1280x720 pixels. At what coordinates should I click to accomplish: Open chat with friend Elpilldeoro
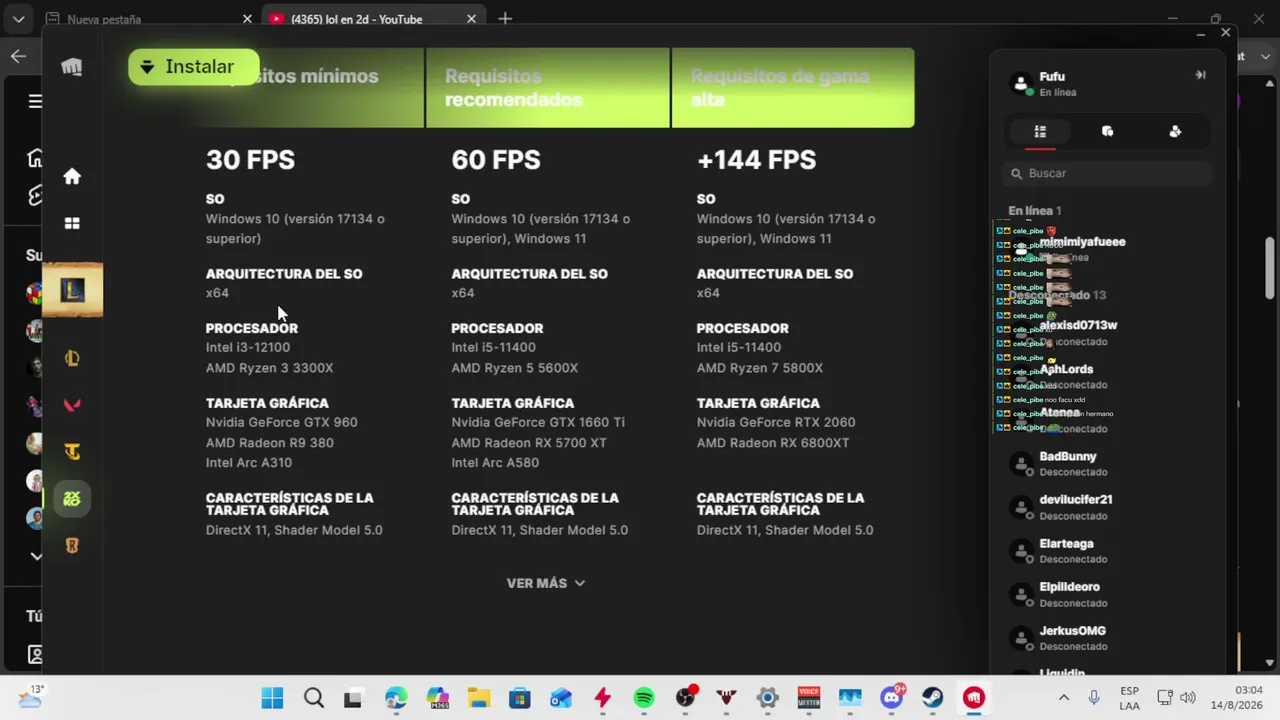(1107, 595)
